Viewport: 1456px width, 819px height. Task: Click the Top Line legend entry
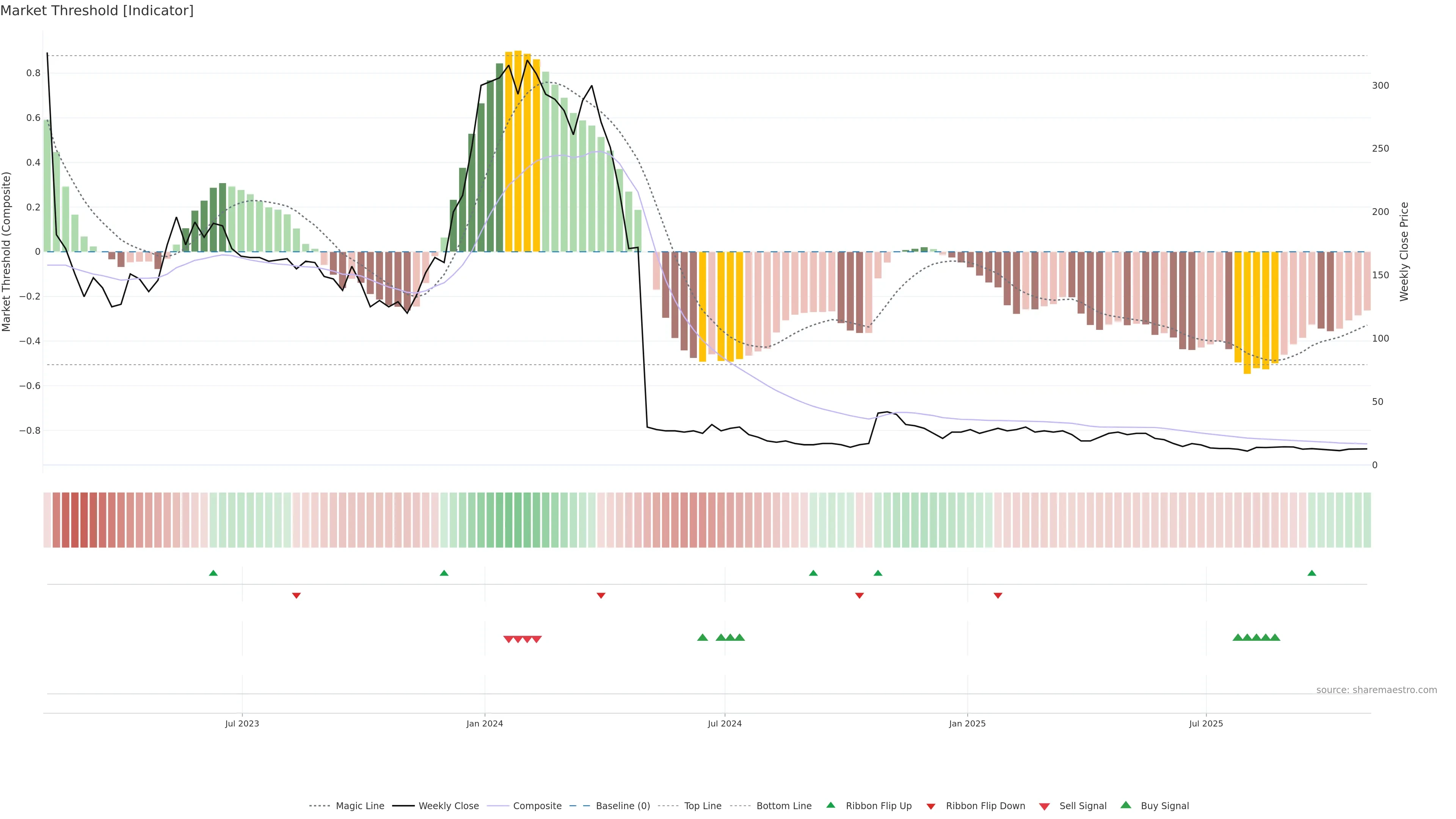(x=703, y=806)
